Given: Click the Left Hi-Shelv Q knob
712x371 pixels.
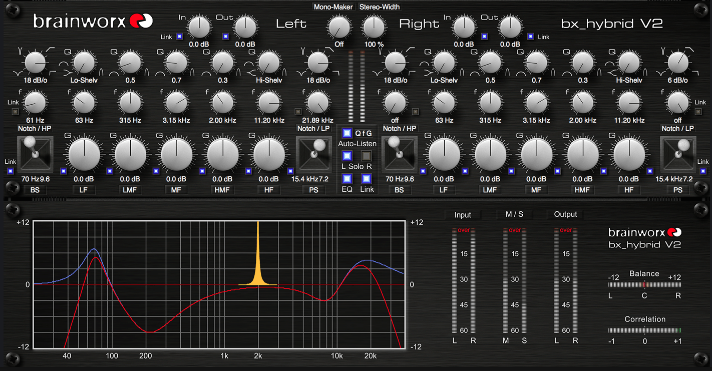Looking at the screenshot, I should pyautogui.click(x=269, y=63).
